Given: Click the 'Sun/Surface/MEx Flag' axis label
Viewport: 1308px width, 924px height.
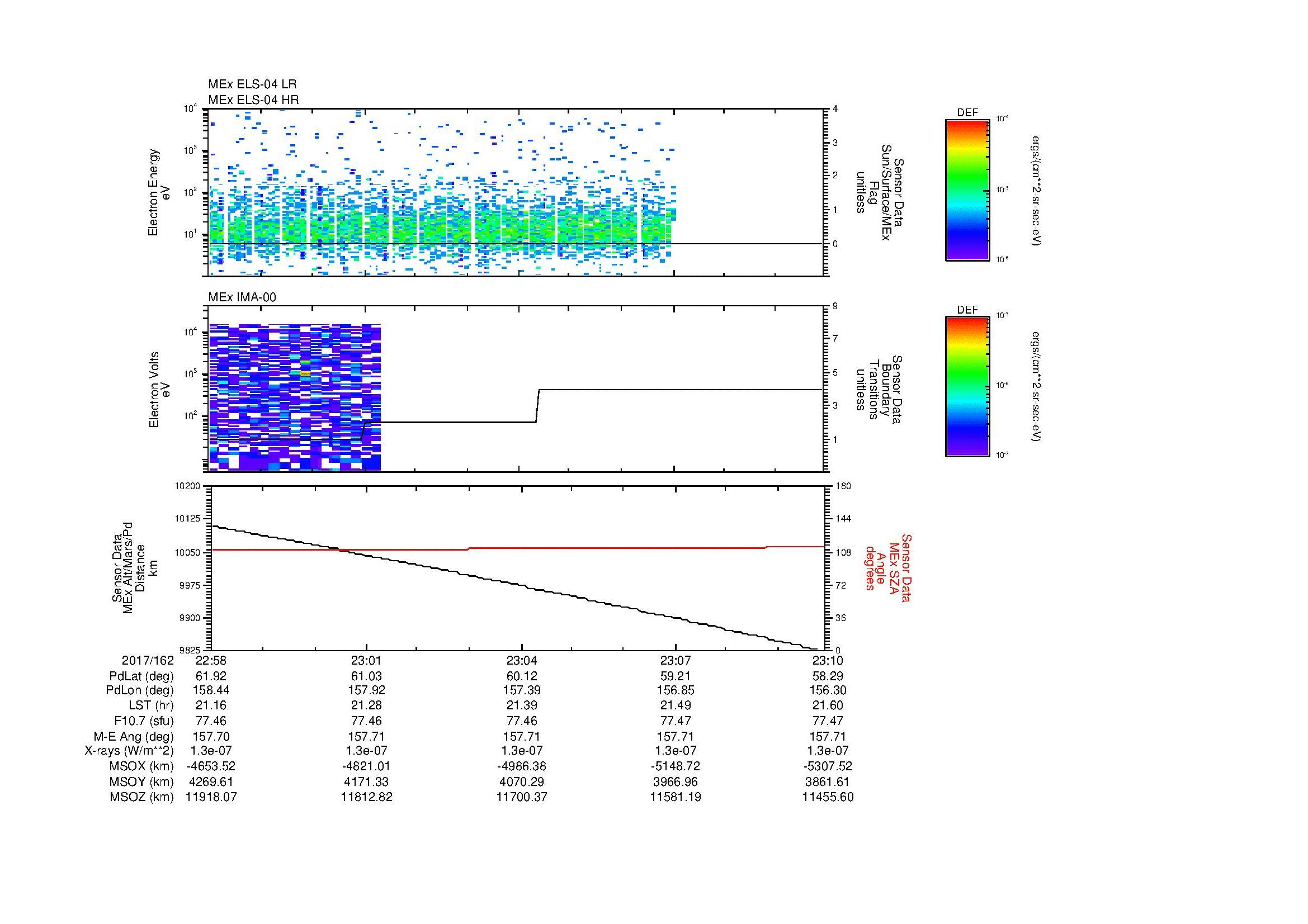Looking at the screenshot, I should point(880,192).
